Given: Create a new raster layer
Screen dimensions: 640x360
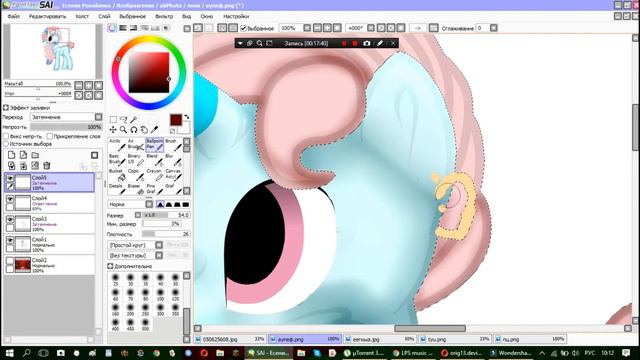Looking at the screenshot, I should point(11,155).
